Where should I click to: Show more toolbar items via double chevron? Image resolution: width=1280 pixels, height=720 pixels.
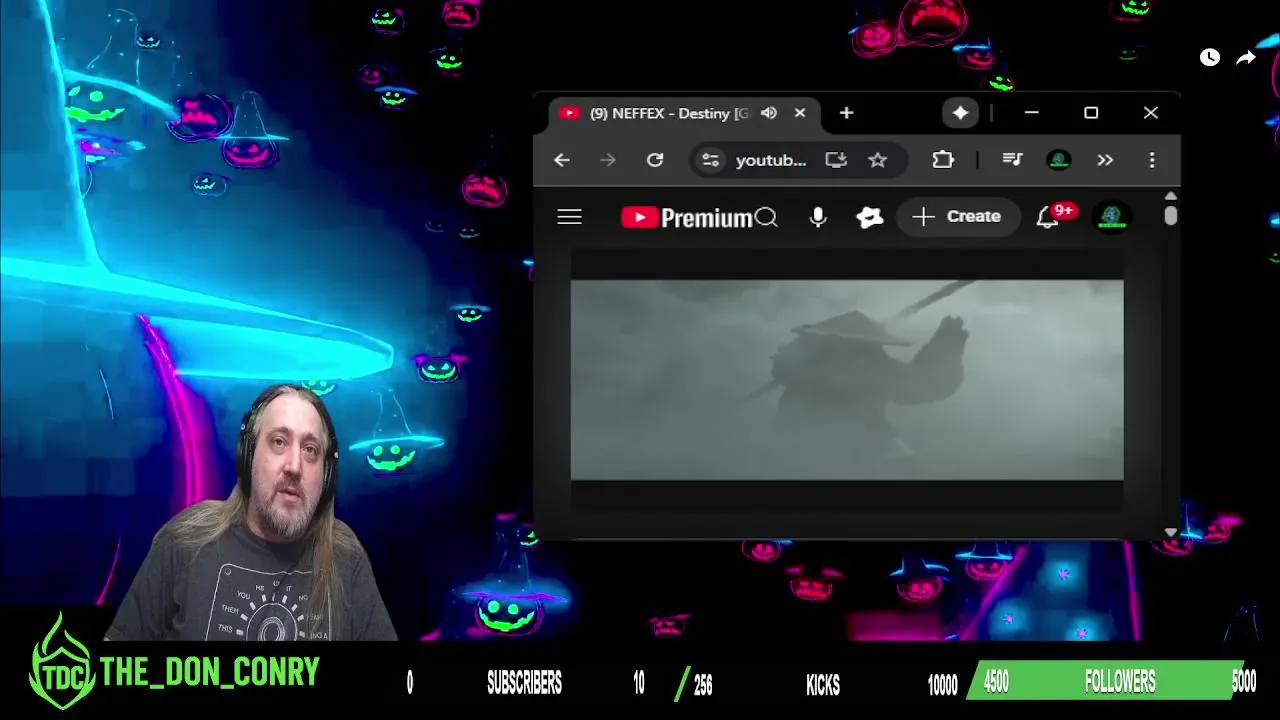[1105, 160]
